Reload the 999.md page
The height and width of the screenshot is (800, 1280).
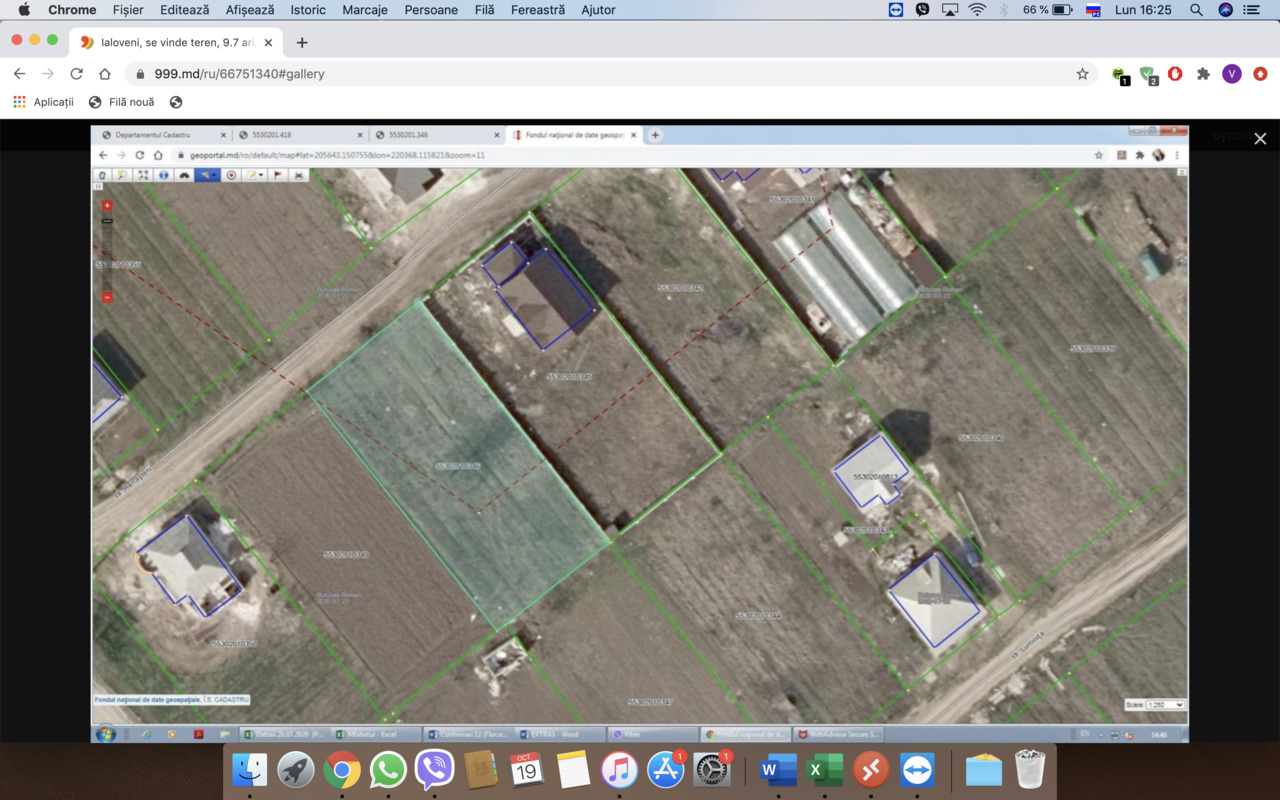click(x=76, y=74)
